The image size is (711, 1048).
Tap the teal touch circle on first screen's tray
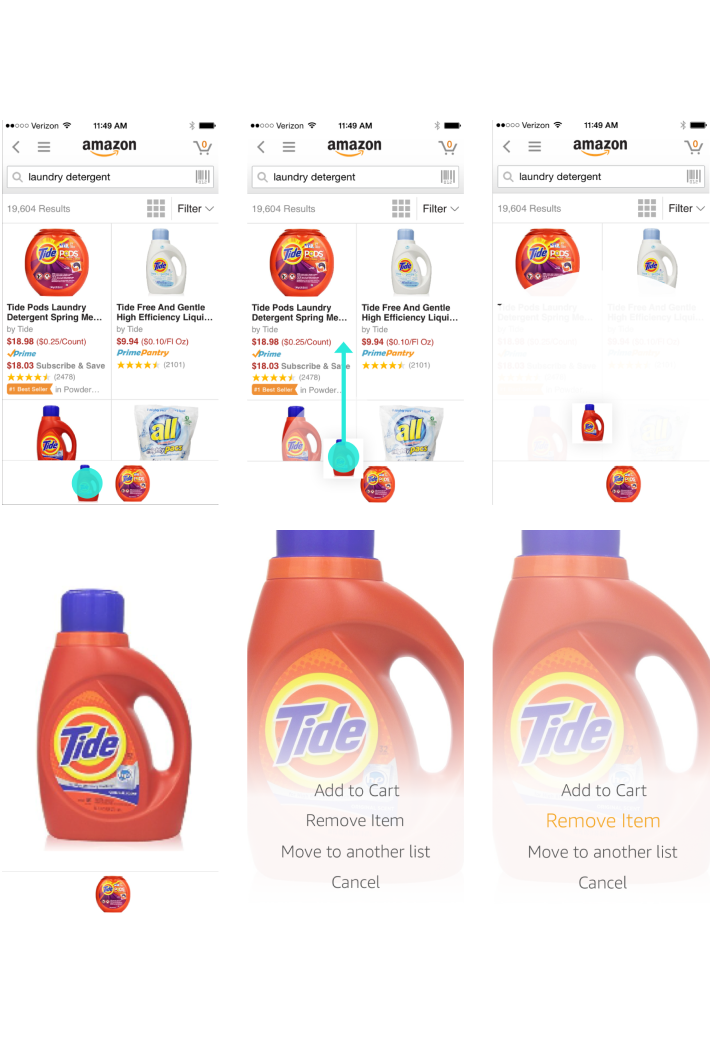[x=87, y=483]
